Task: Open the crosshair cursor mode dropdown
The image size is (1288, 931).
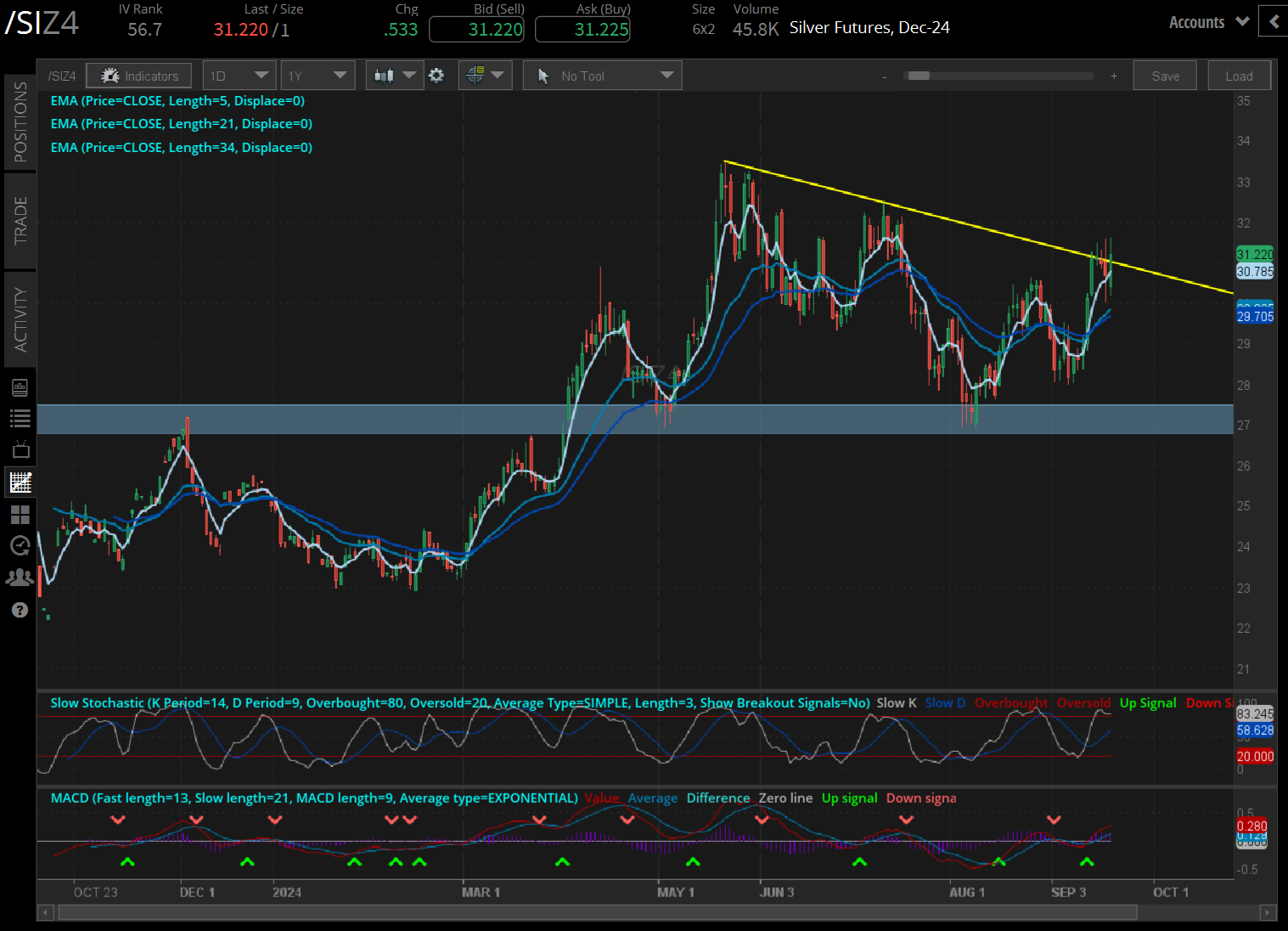Action: [x=485, y=76]
